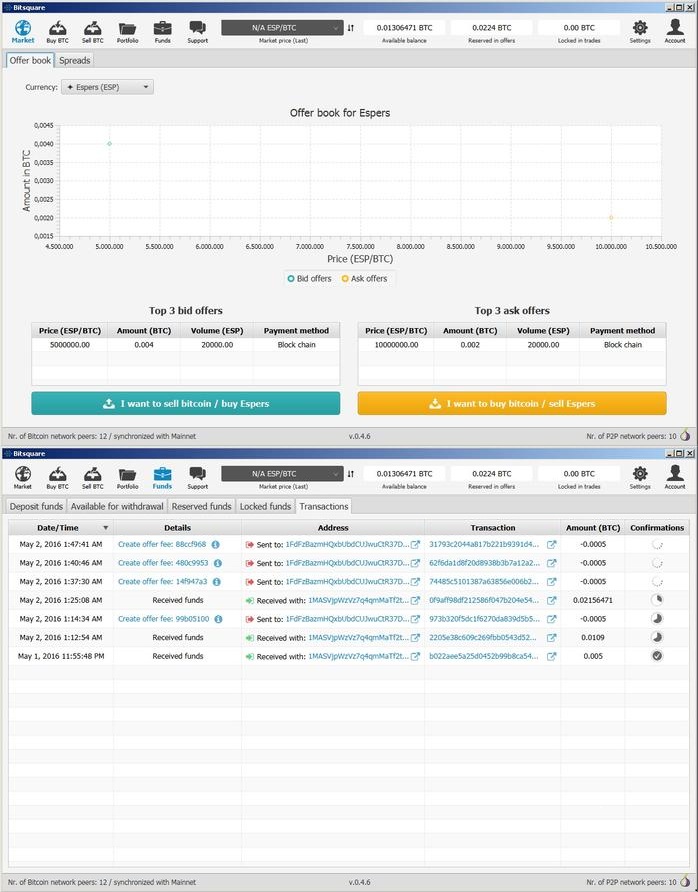Open Sell BTC in bottom window
Image resolution: width=698 pixels, height=892 pixels.
coord(93,478)
